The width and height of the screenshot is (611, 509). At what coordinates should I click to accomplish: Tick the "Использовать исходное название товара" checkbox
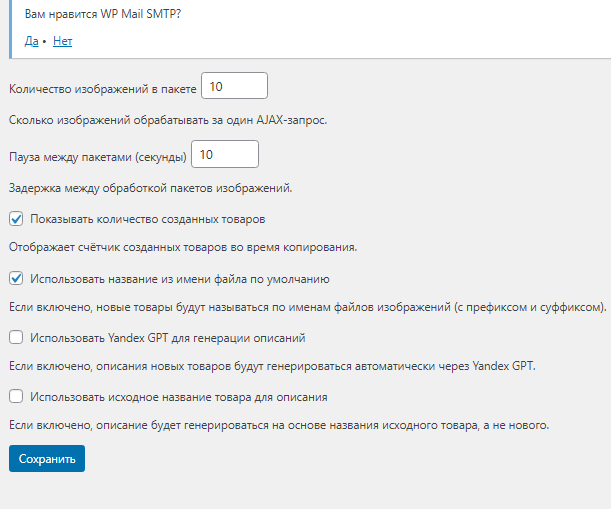pyautogui.click(x=16, y=397)
